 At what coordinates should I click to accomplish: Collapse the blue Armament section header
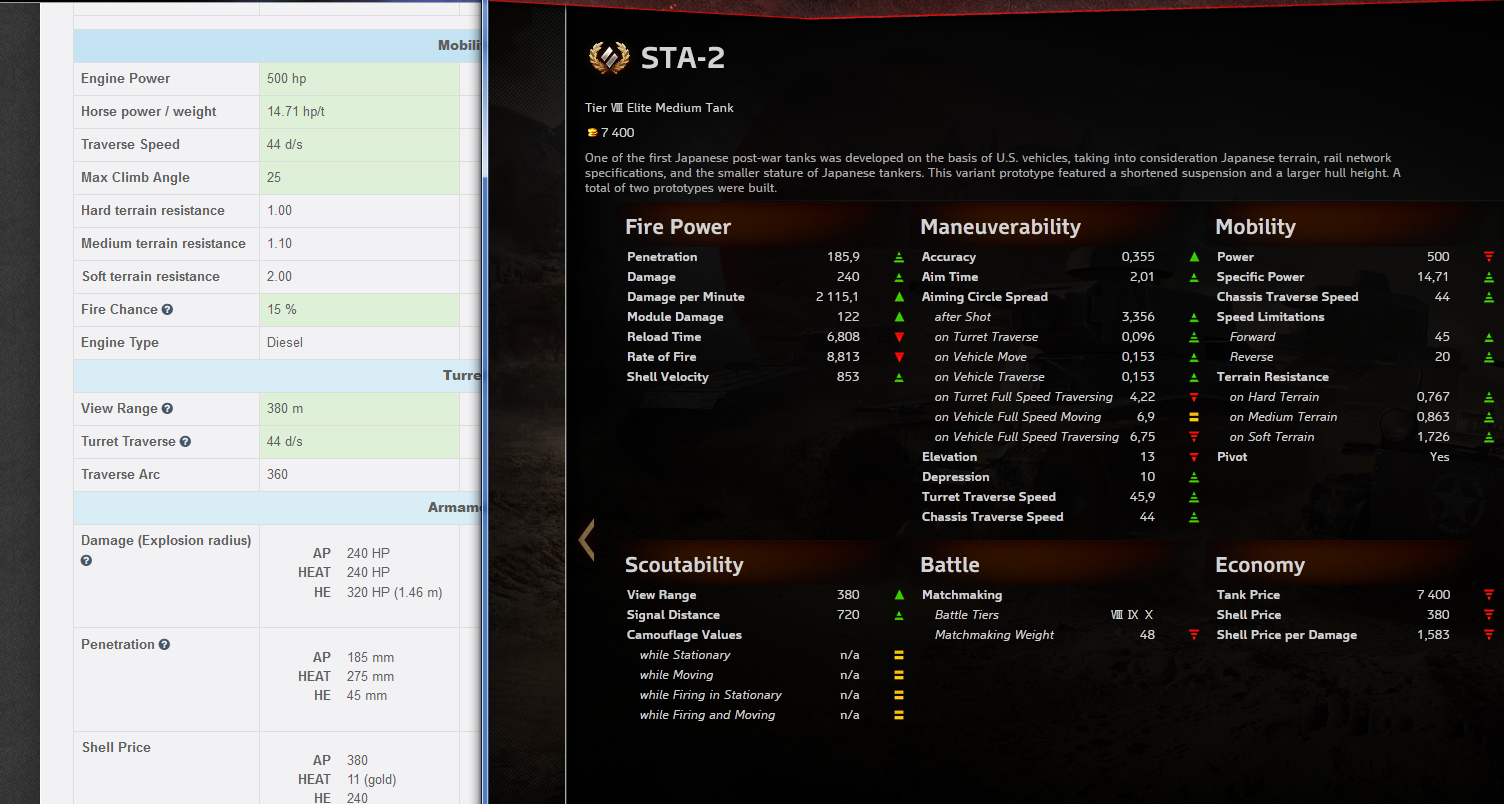click(x=277, y=507)
